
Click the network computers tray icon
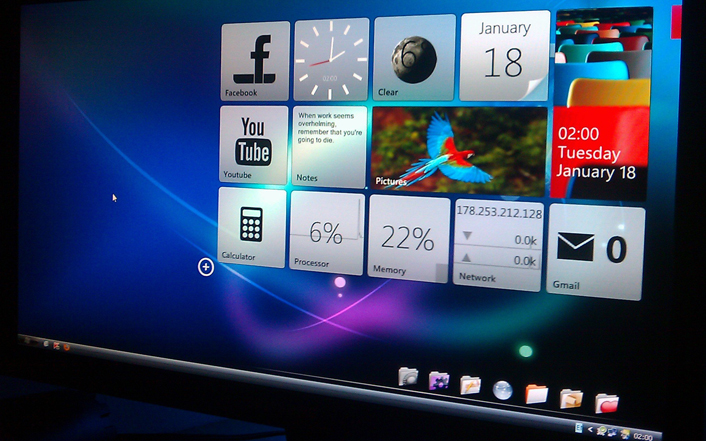coord(612,433)
